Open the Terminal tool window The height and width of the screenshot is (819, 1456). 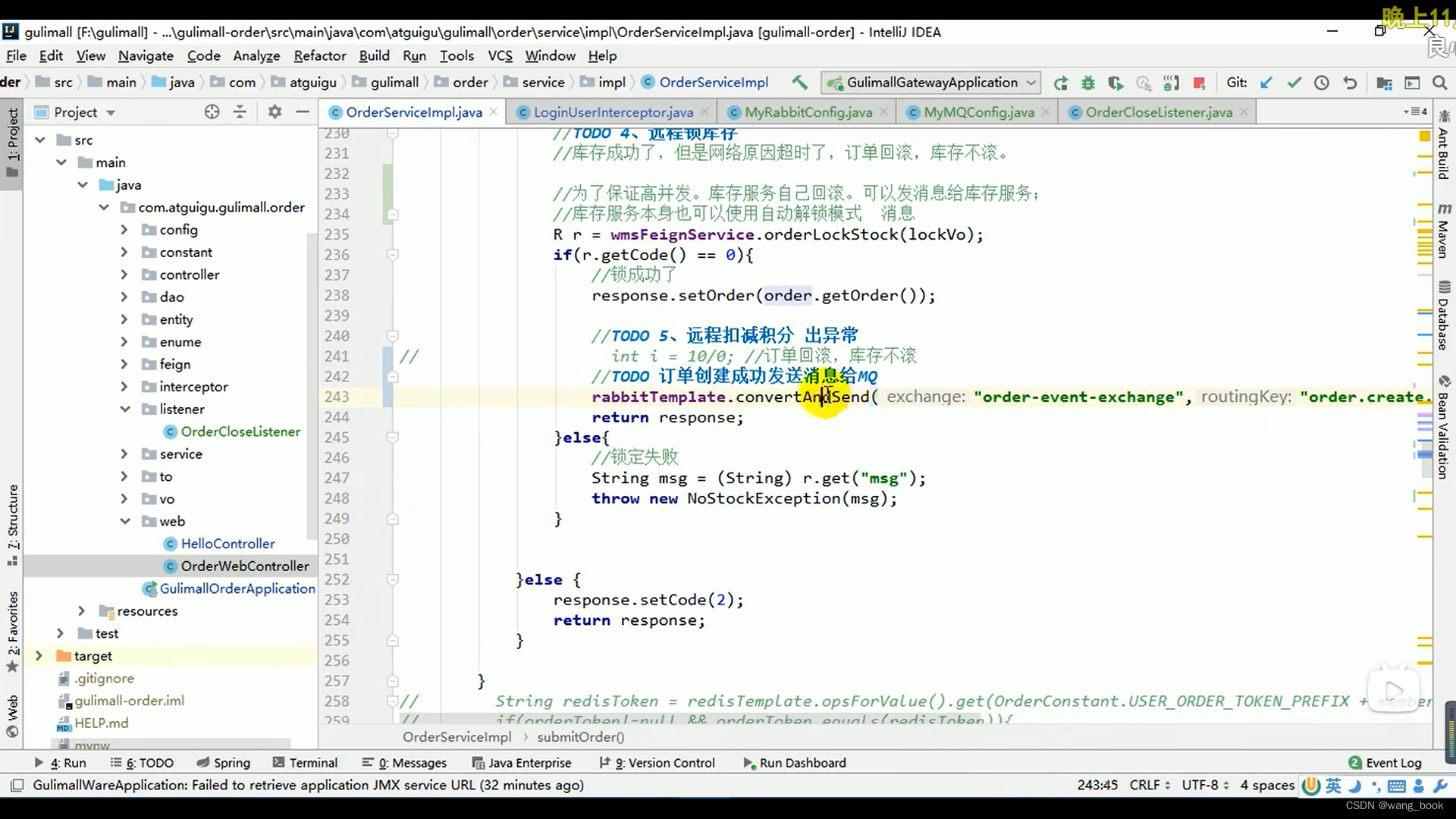coord(305,763)
